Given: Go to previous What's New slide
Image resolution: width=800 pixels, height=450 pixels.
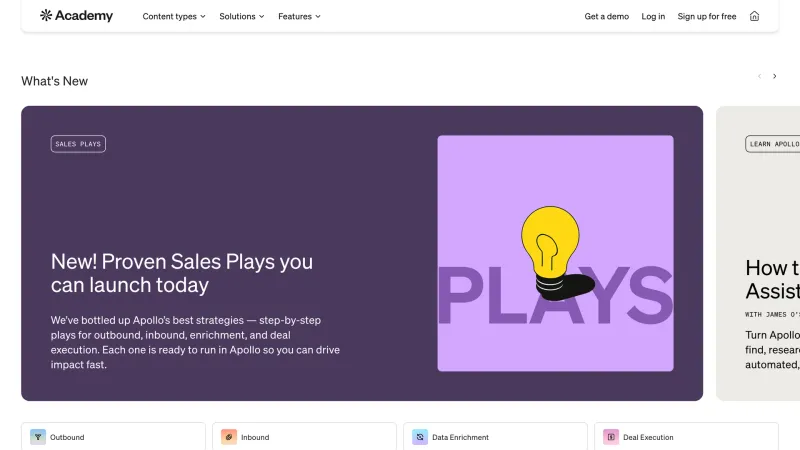Looking at the screenshot, I should [x=759, y=76].
